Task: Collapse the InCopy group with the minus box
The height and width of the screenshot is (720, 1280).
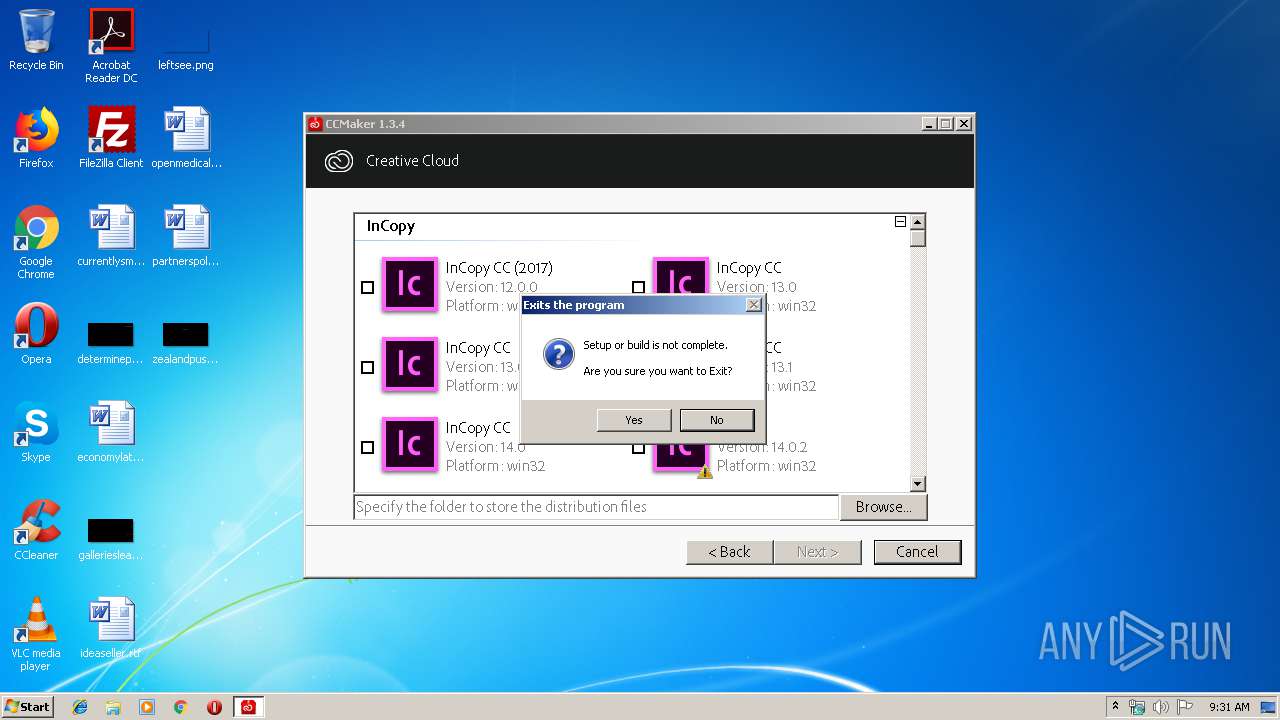Action: tap(900, 222)
